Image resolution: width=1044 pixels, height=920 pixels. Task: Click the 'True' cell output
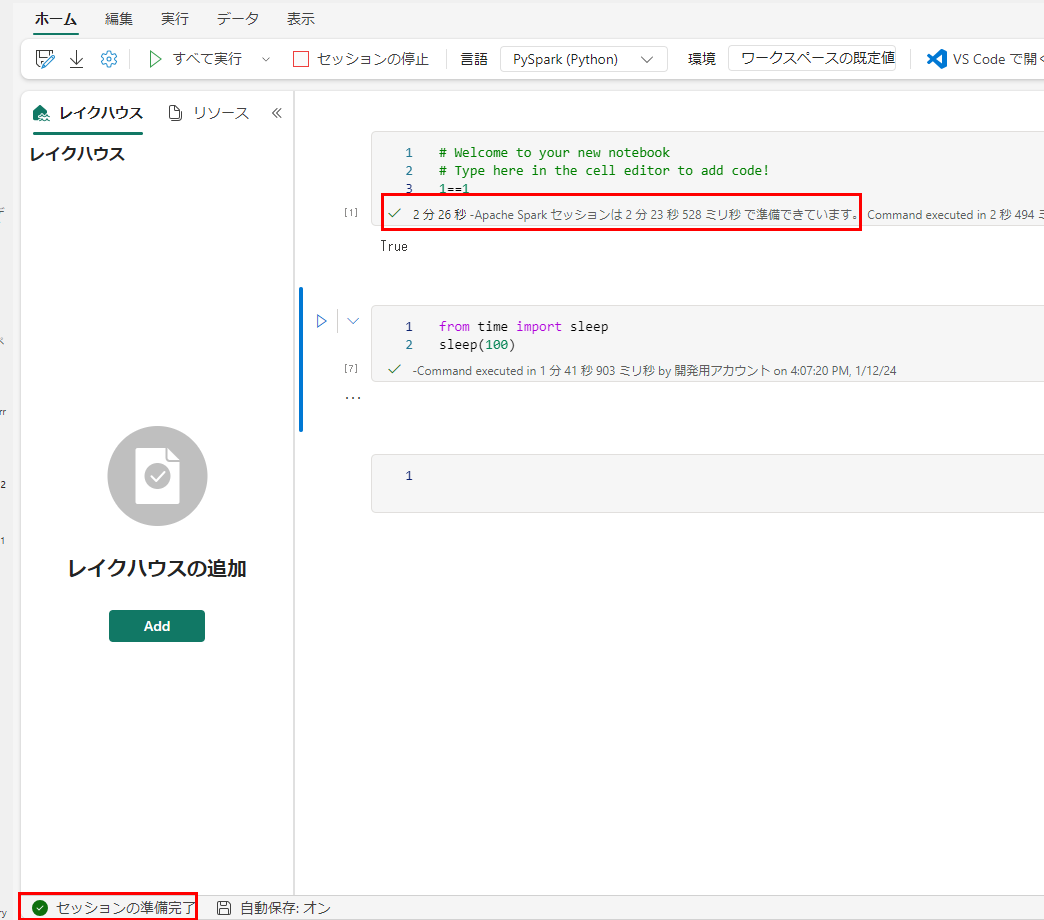394,246
